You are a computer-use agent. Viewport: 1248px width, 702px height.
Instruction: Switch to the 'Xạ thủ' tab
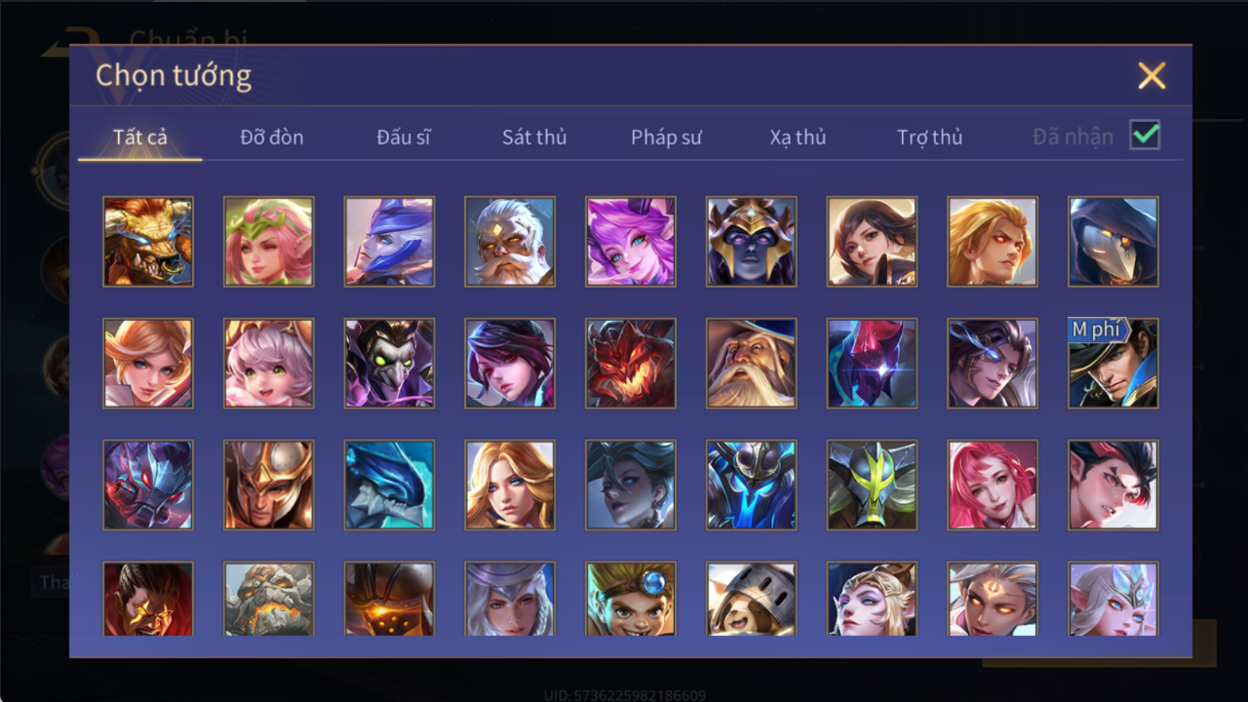click(x=798, y=137)
